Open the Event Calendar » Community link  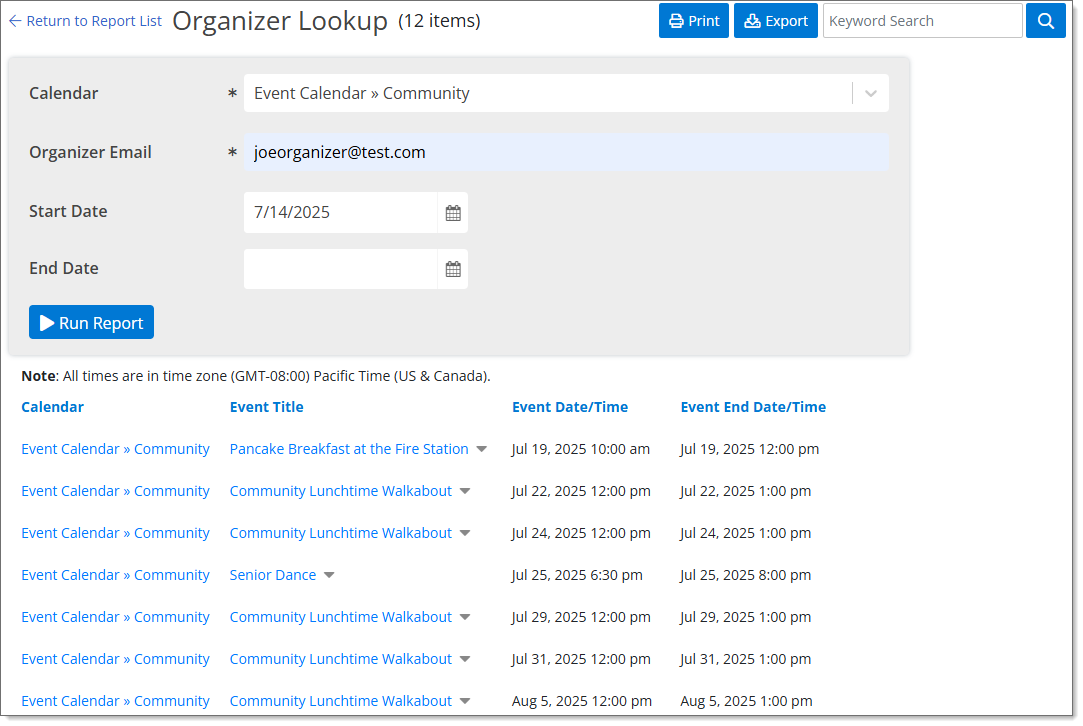coord(115,448)
